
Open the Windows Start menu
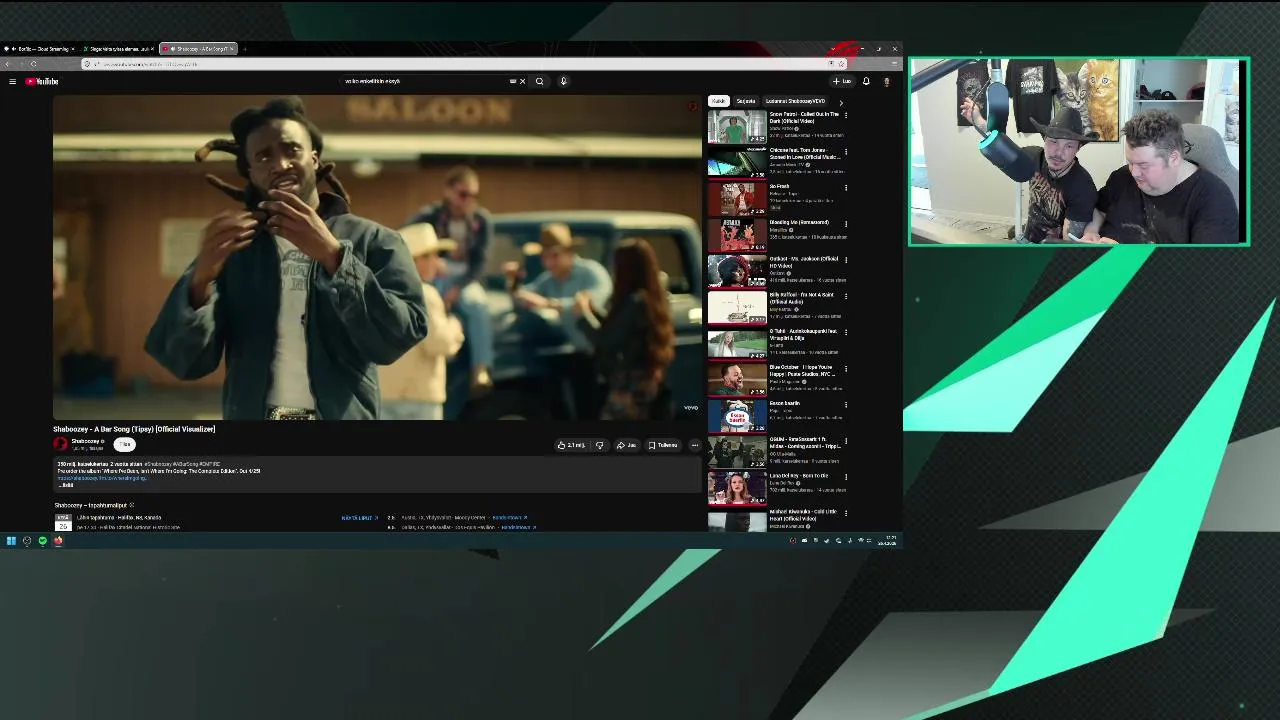[11, 541]
